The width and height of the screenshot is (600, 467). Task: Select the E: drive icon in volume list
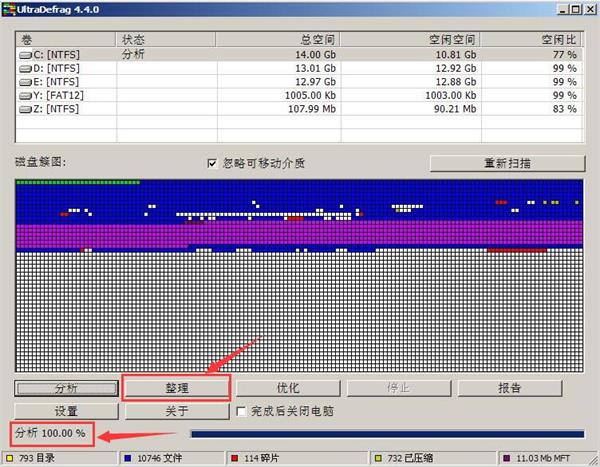coord(25,82)
